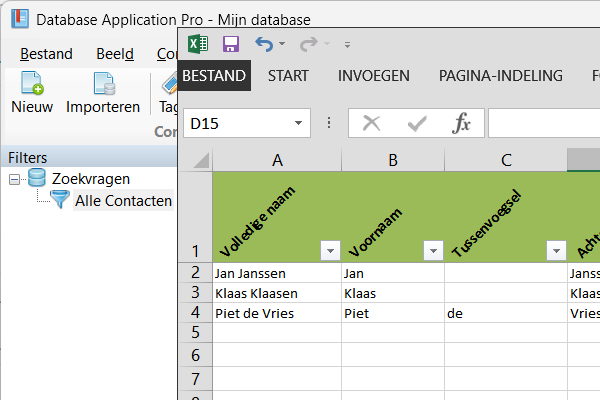
Task: Click the Importeren toolbar icon
Action: point(103,84)
